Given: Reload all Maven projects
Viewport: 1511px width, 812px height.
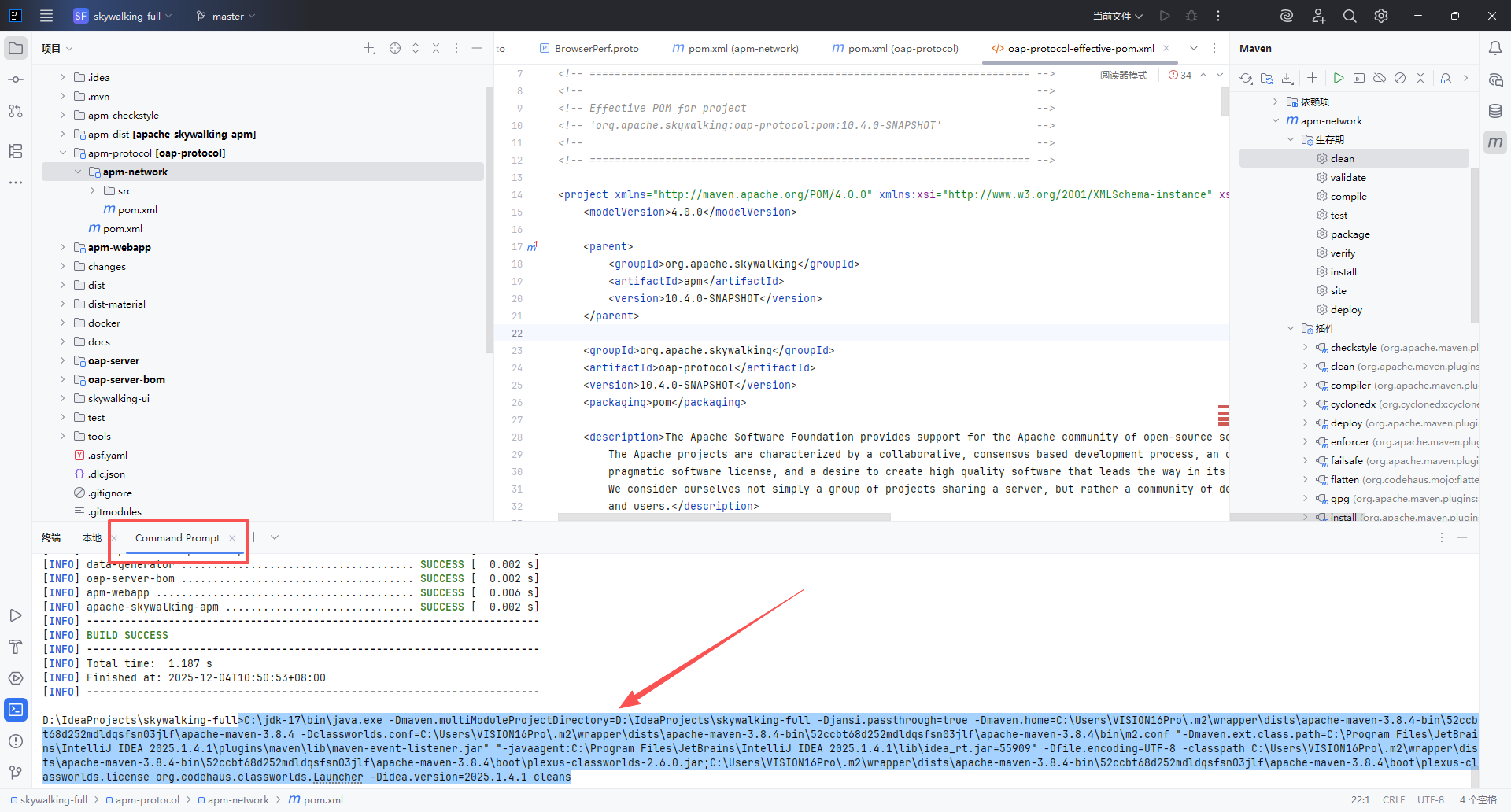Looking at the screenshot, I should 1246,78.
